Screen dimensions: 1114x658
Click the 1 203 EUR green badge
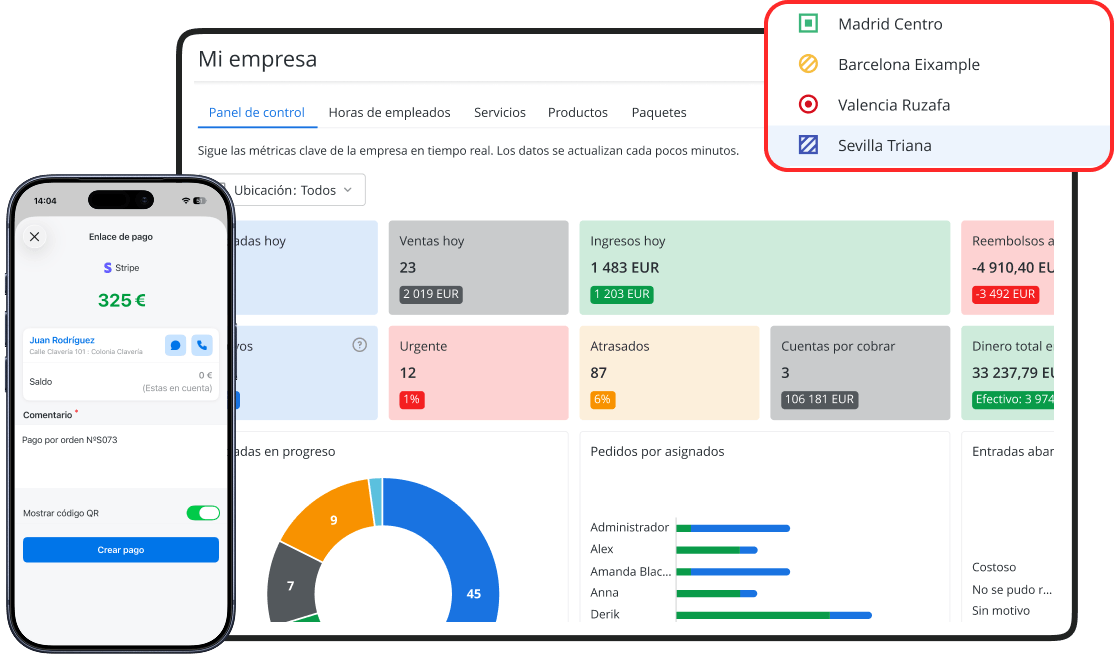pos(622,294)
